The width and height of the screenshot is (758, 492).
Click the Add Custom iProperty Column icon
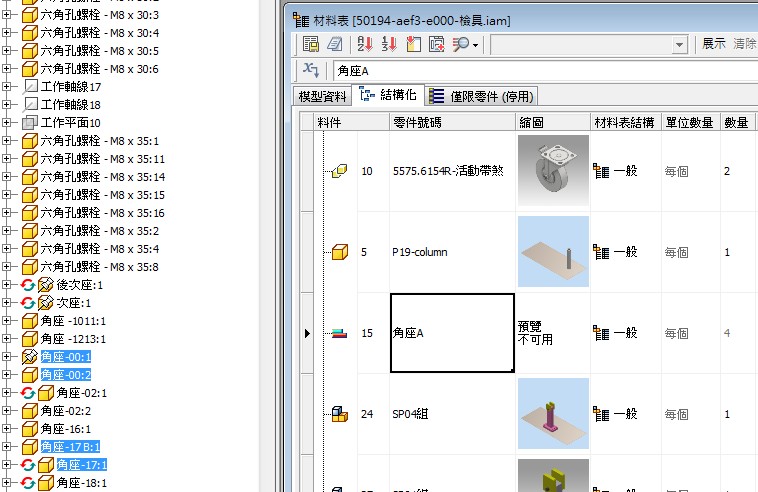tap(437, 44)
